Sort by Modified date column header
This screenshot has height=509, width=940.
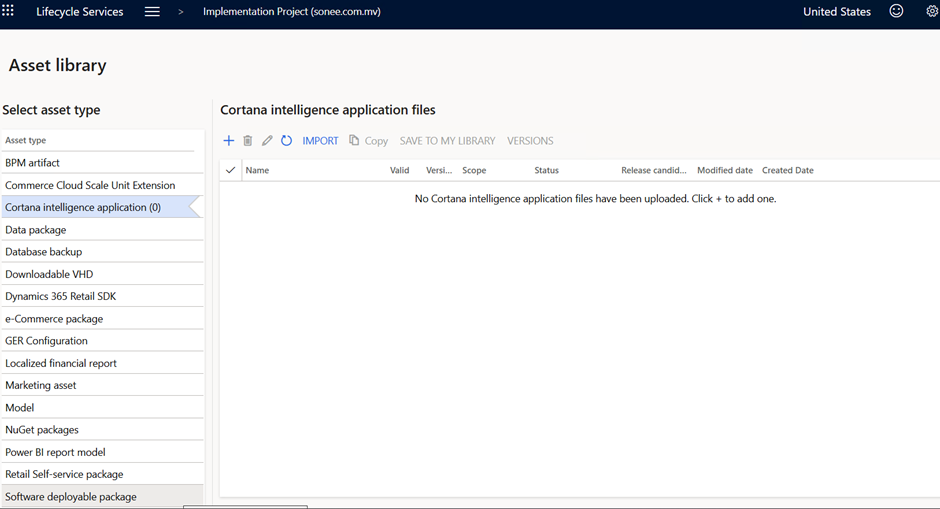(x=725, y=170)
